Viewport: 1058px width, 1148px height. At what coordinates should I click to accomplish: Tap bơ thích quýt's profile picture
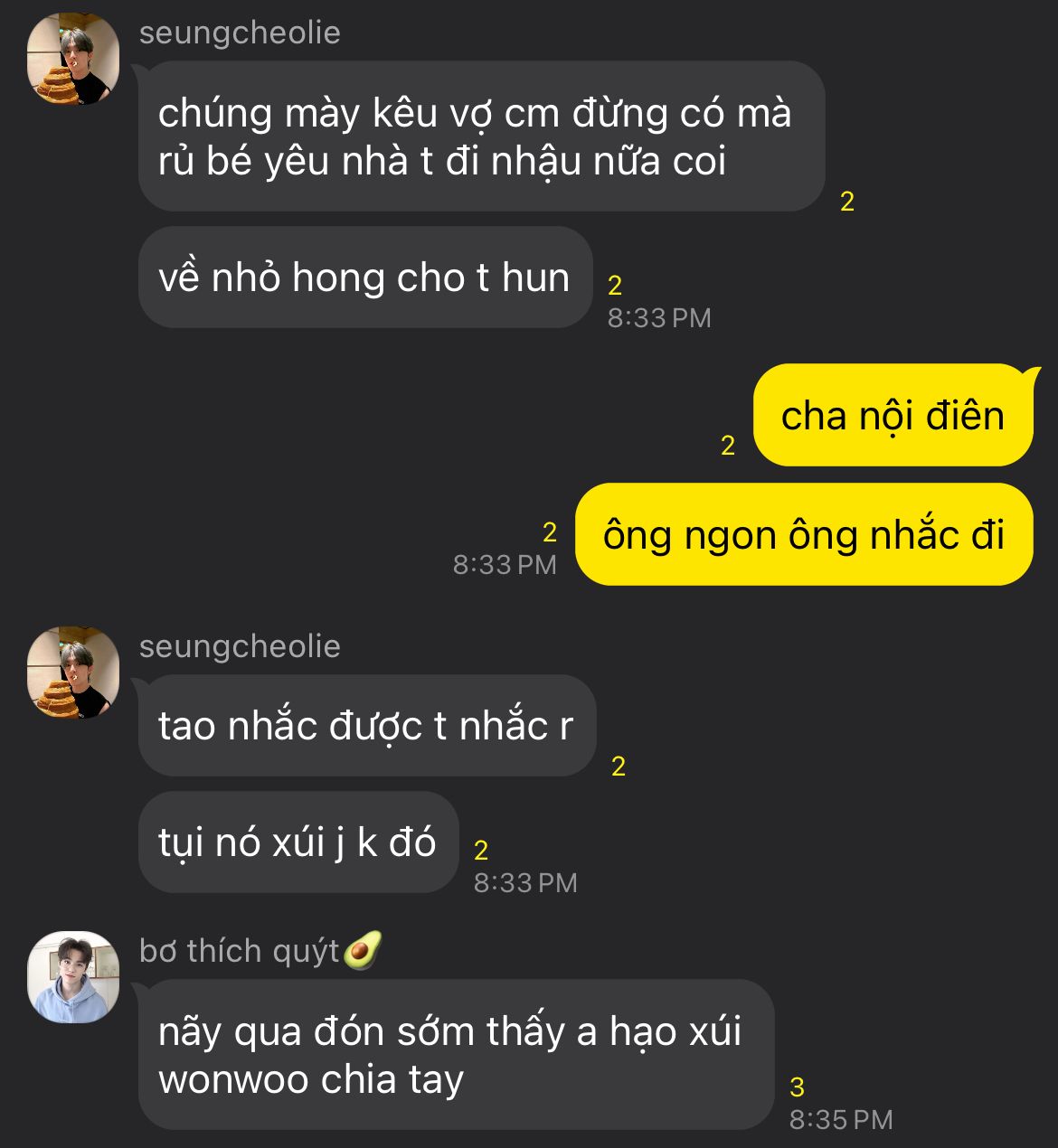tap(73, 977)
